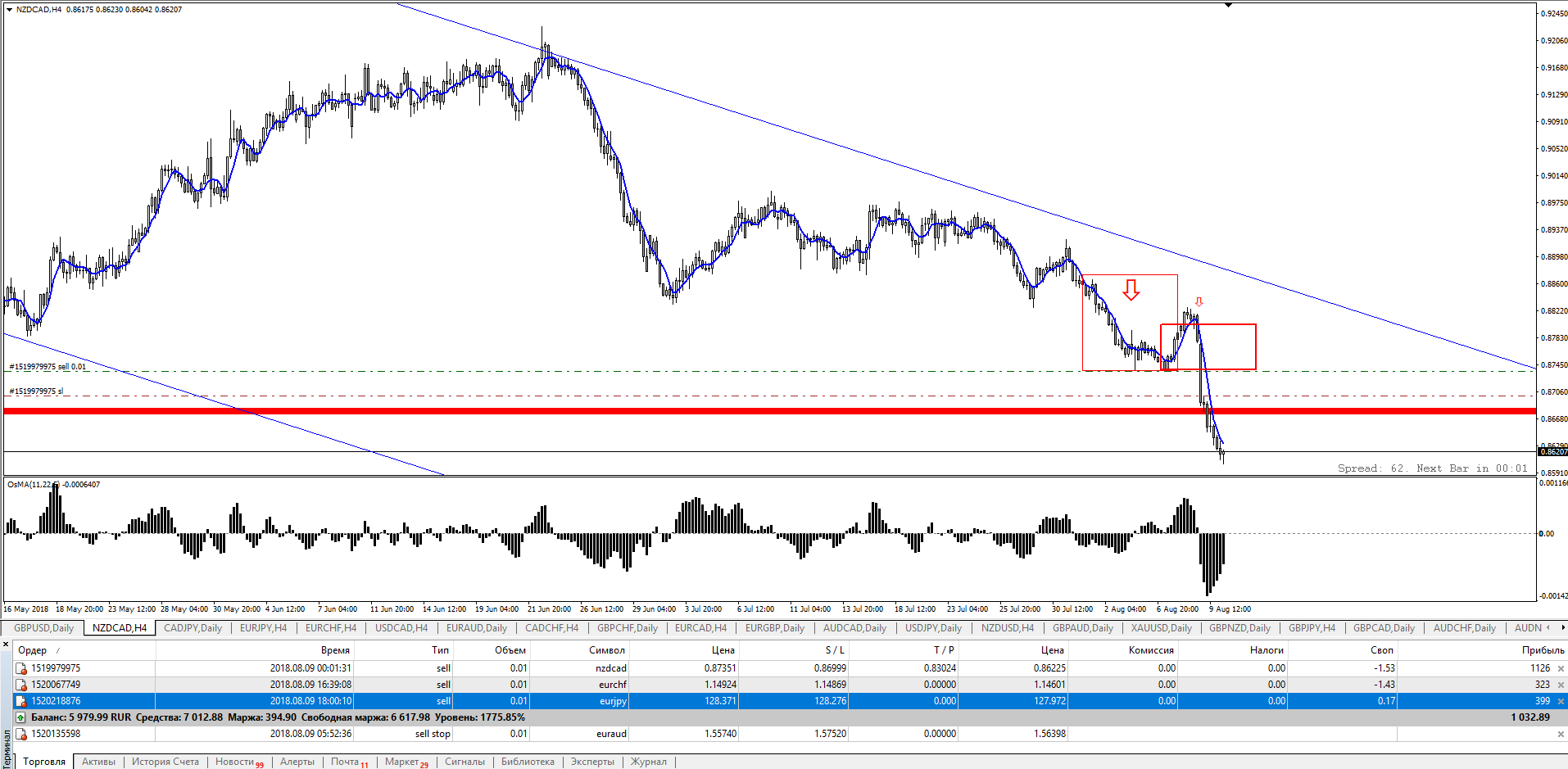Switch to AUDCAD,Daily chart tab
The image size is (1568, 769).
tap(854, 628)
